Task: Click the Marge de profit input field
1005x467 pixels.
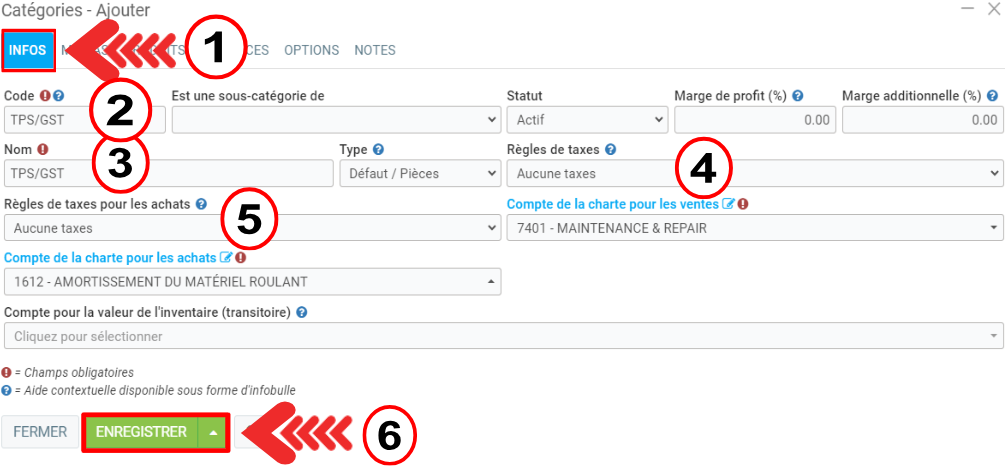Action: point(754,120)
